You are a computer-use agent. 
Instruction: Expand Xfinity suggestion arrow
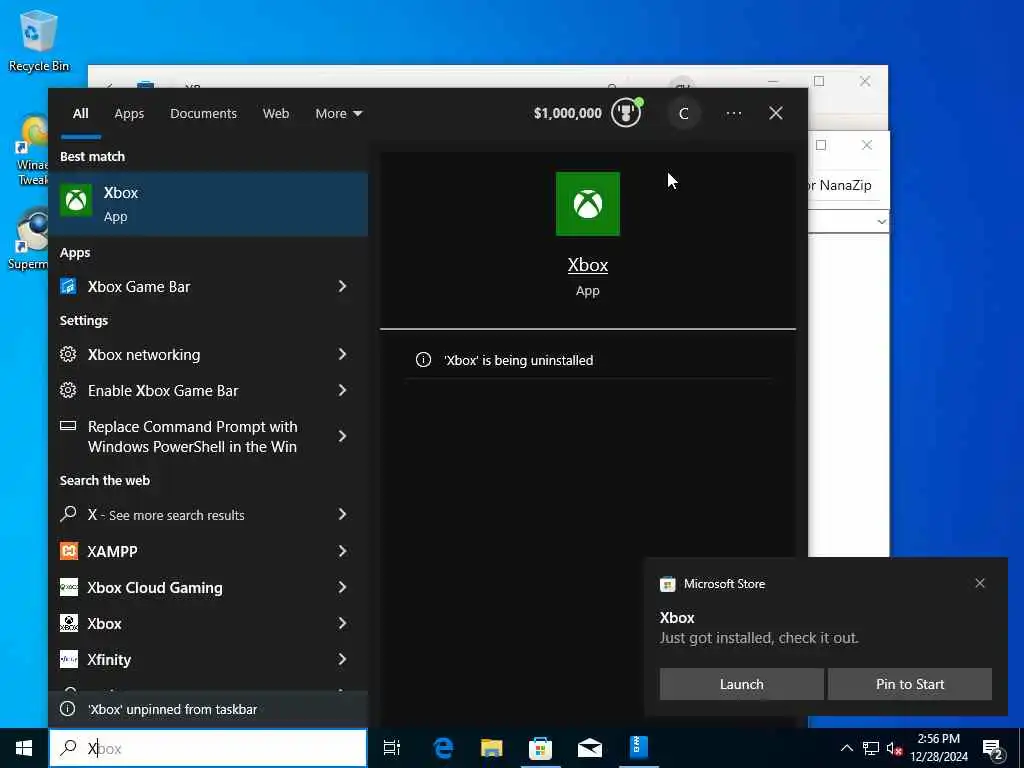(x=342, y=660)
